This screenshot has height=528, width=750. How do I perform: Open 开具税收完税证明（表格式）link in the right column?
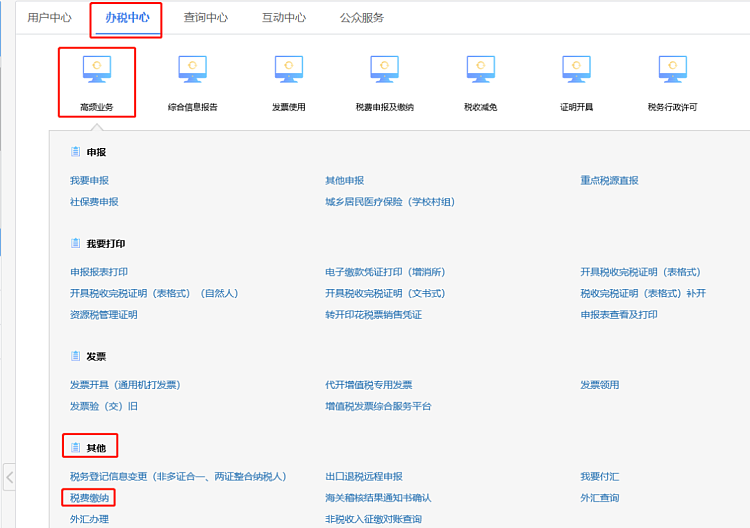tap(640, 272)
